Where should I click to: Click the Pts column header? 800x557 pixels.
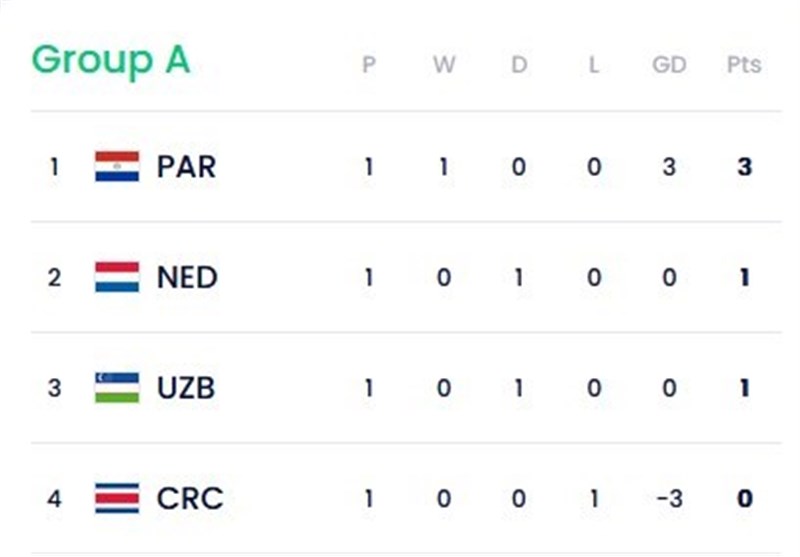pyautogui.click(x=743, y=65)
